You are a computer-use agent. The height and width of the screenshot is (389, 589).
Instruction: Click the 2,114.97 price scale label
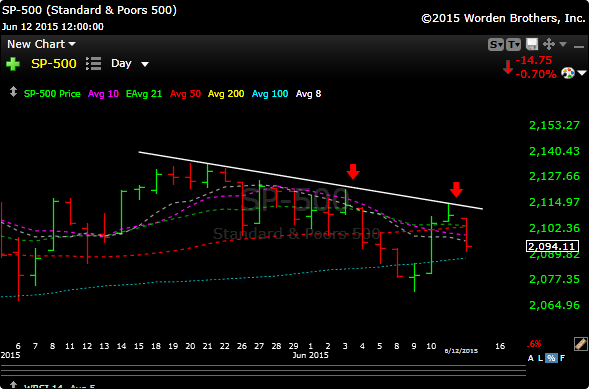click(554, 202)
